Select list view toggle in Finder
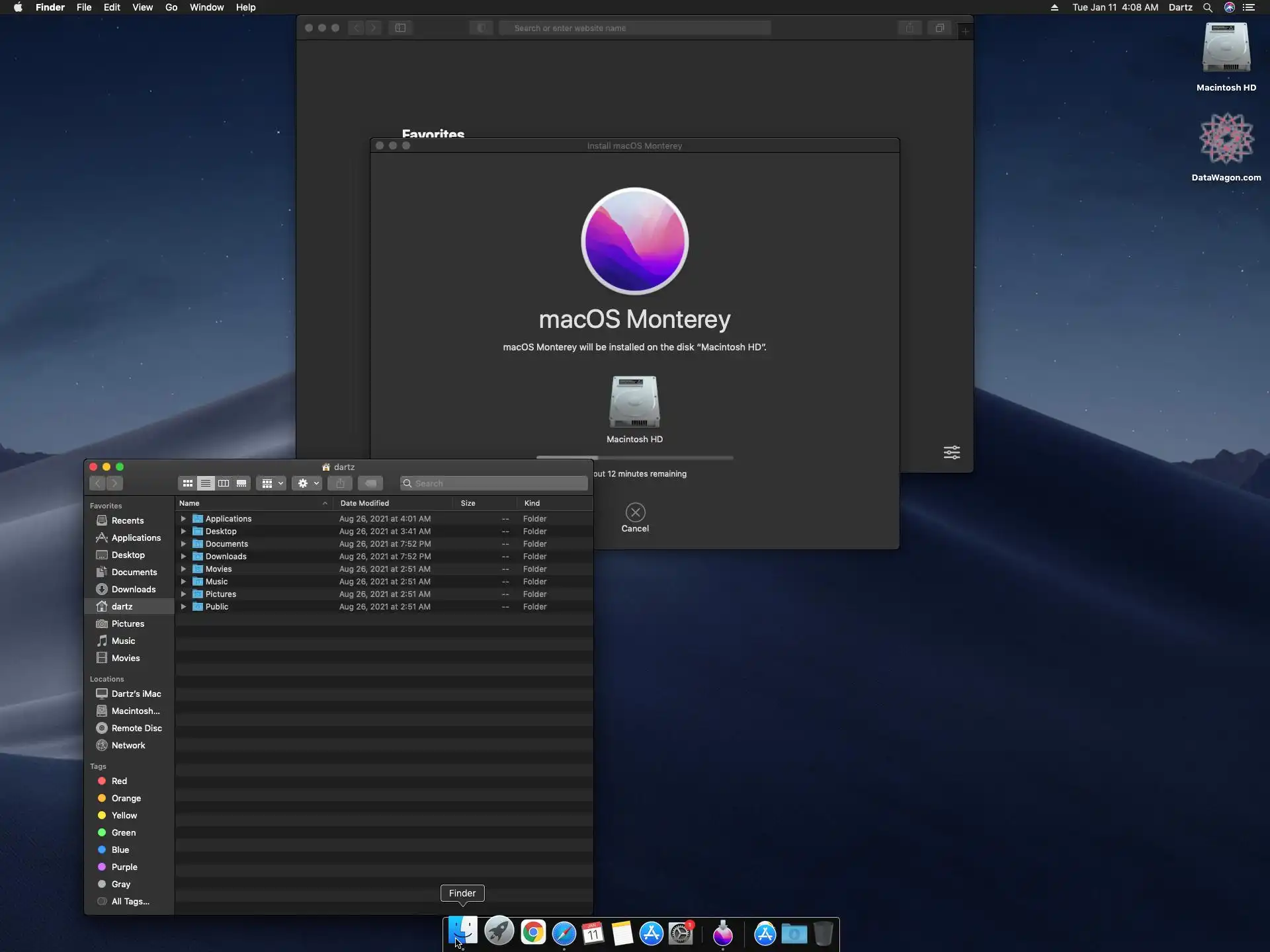Screen dimensions: 1270x952 click(206, 483)
